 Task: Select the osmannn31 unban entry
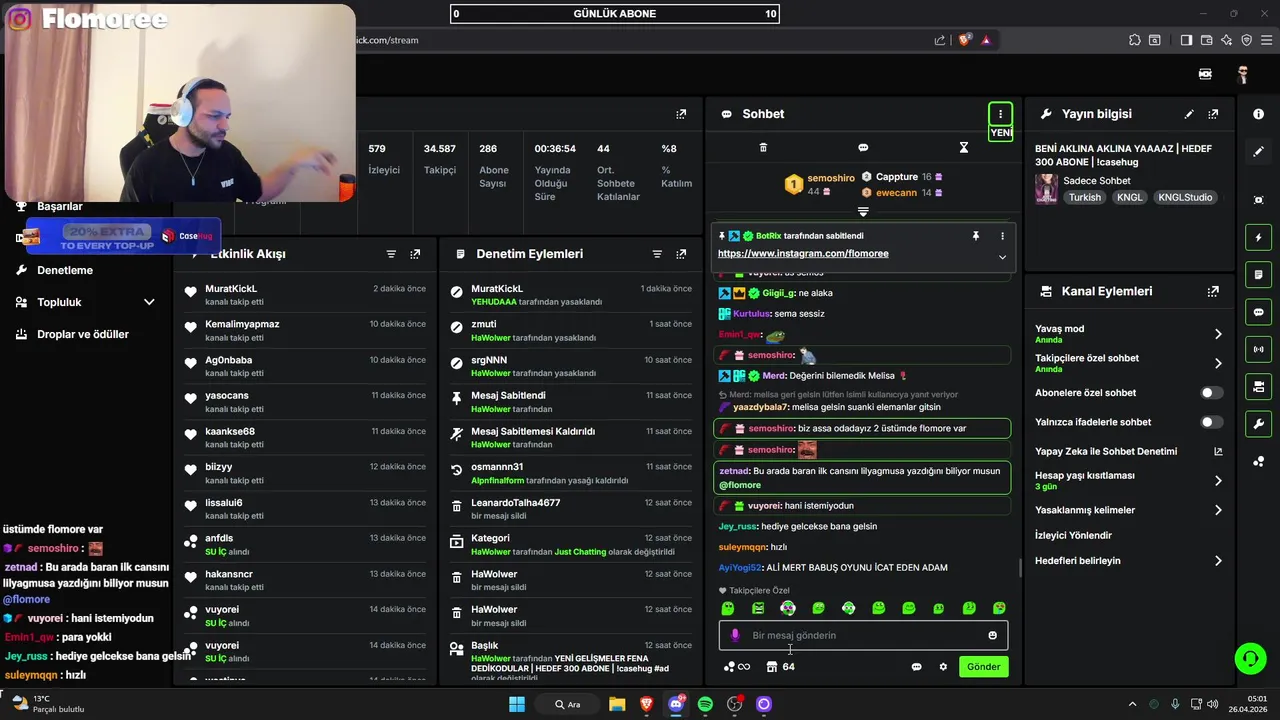[x=570, y=474]
